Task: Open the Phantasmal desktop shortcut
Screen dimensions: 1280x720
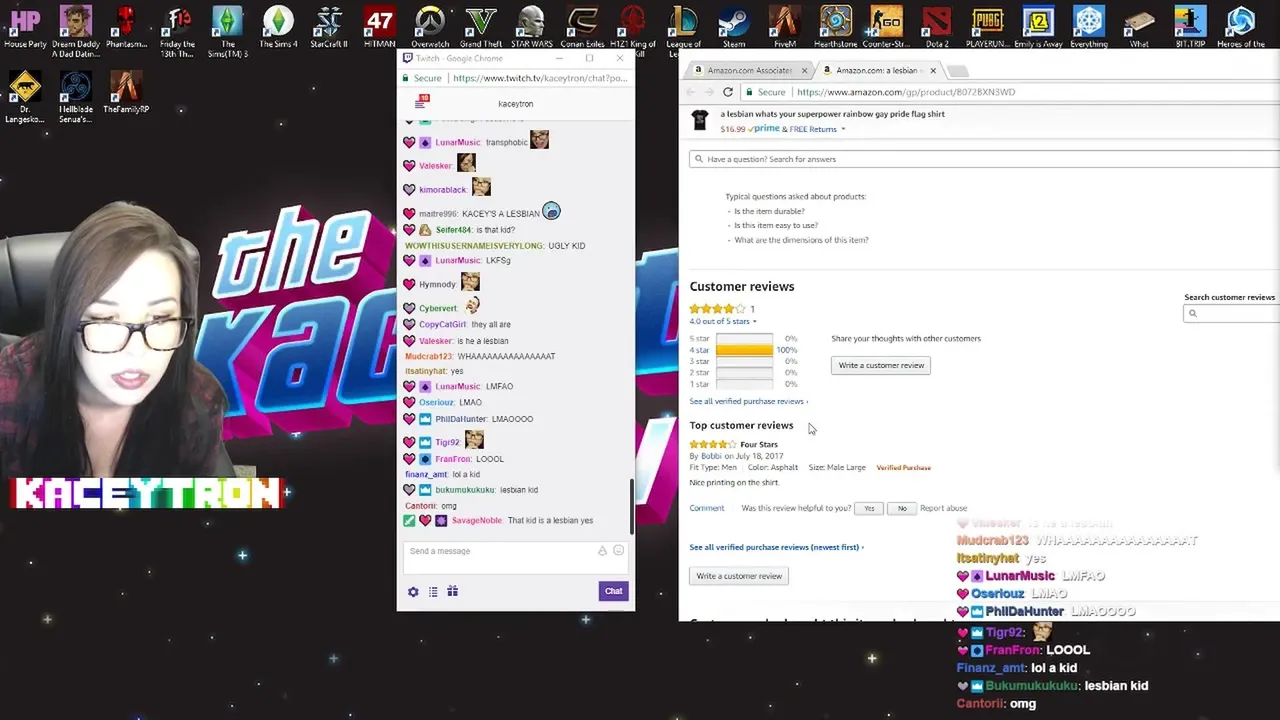Action: pyautogui.click(x=126, y=27)
